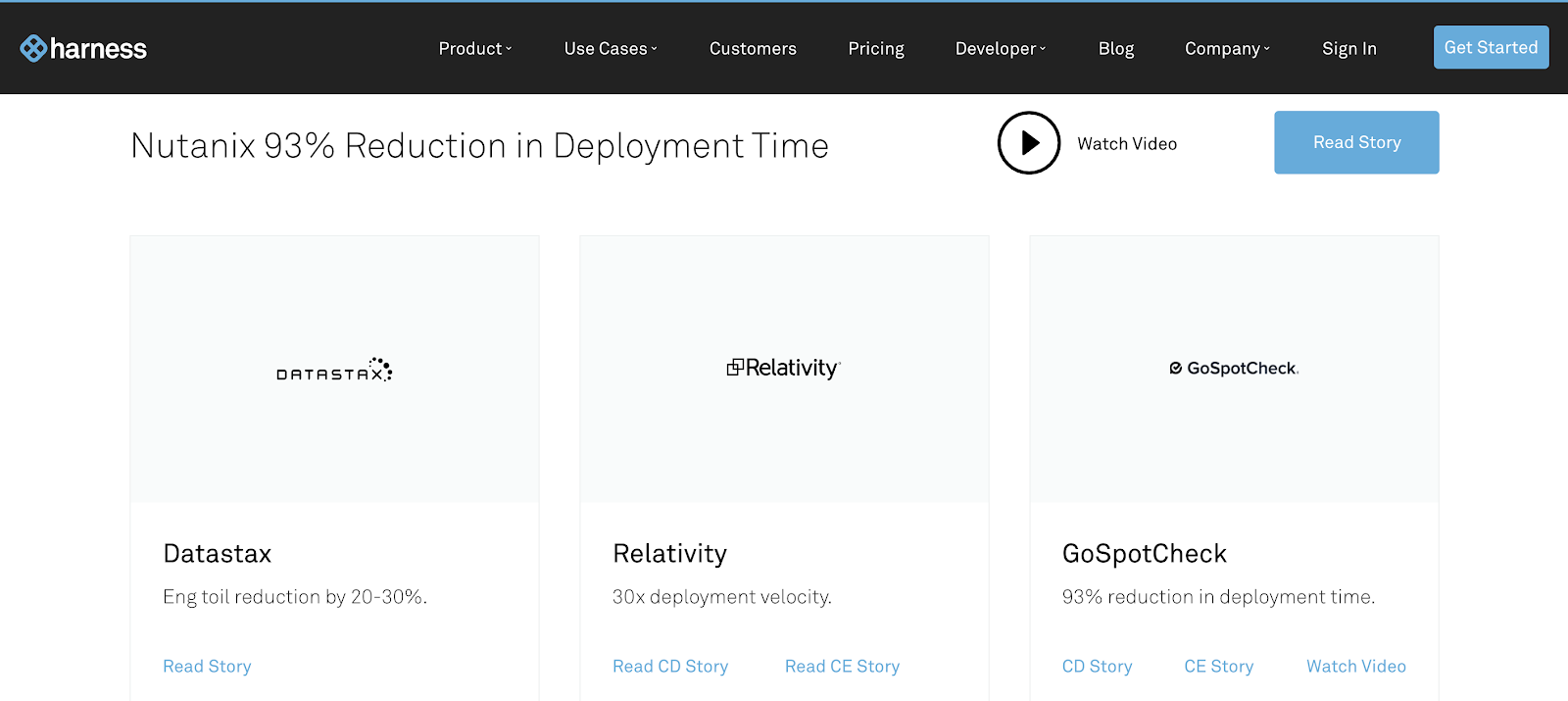Go to the Customers page
The height and width of the screenshot is (701, 1568).
pos(753,48)
